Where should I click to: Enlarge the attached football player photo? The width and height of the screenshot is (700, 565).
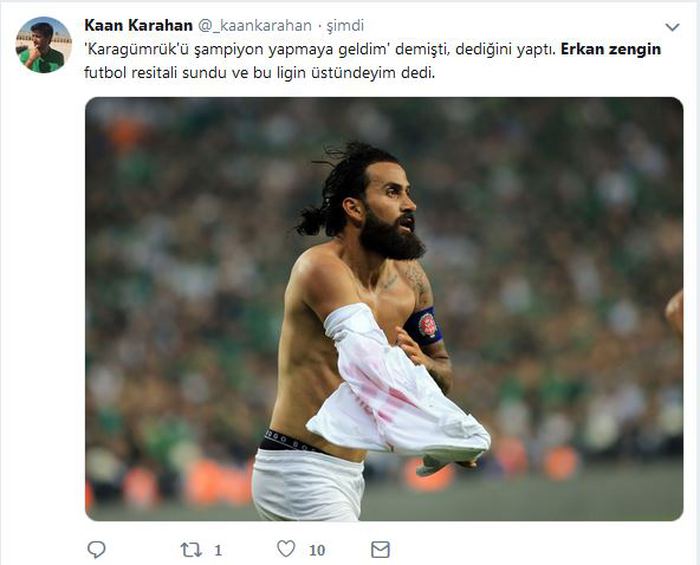[x=384, y=309]
